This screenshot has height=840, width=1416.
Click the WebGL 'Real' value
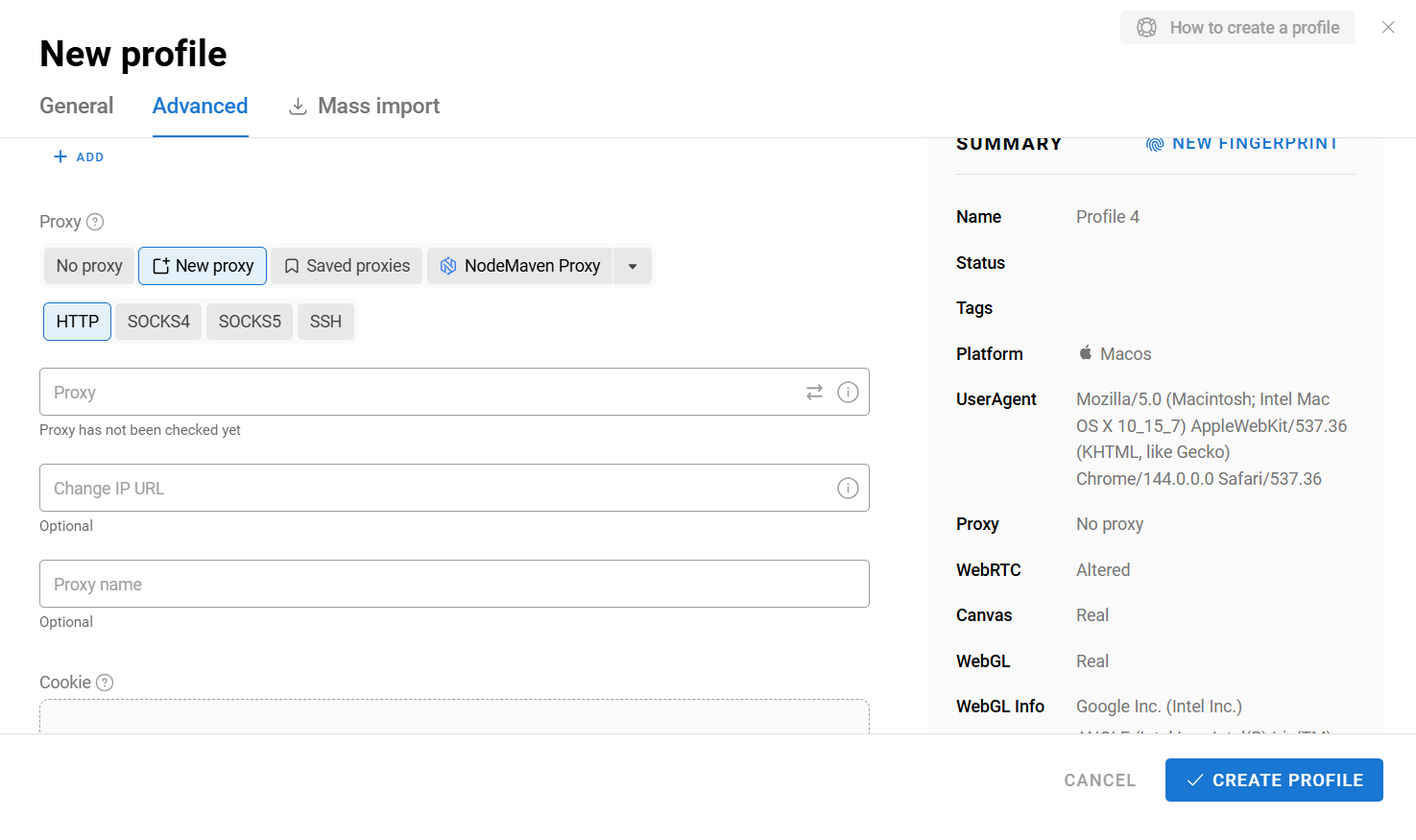click(x=1092, y=661)
